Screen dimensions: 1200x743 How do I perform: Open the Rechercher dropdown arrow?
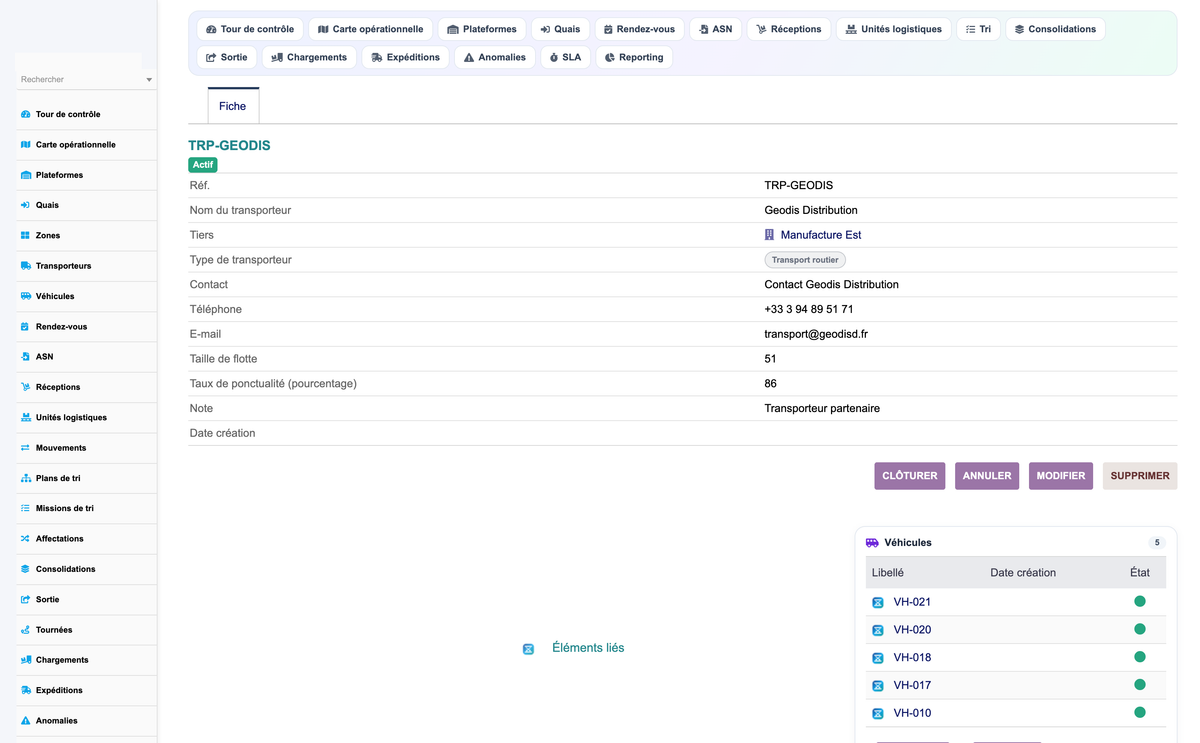[149, 79]
